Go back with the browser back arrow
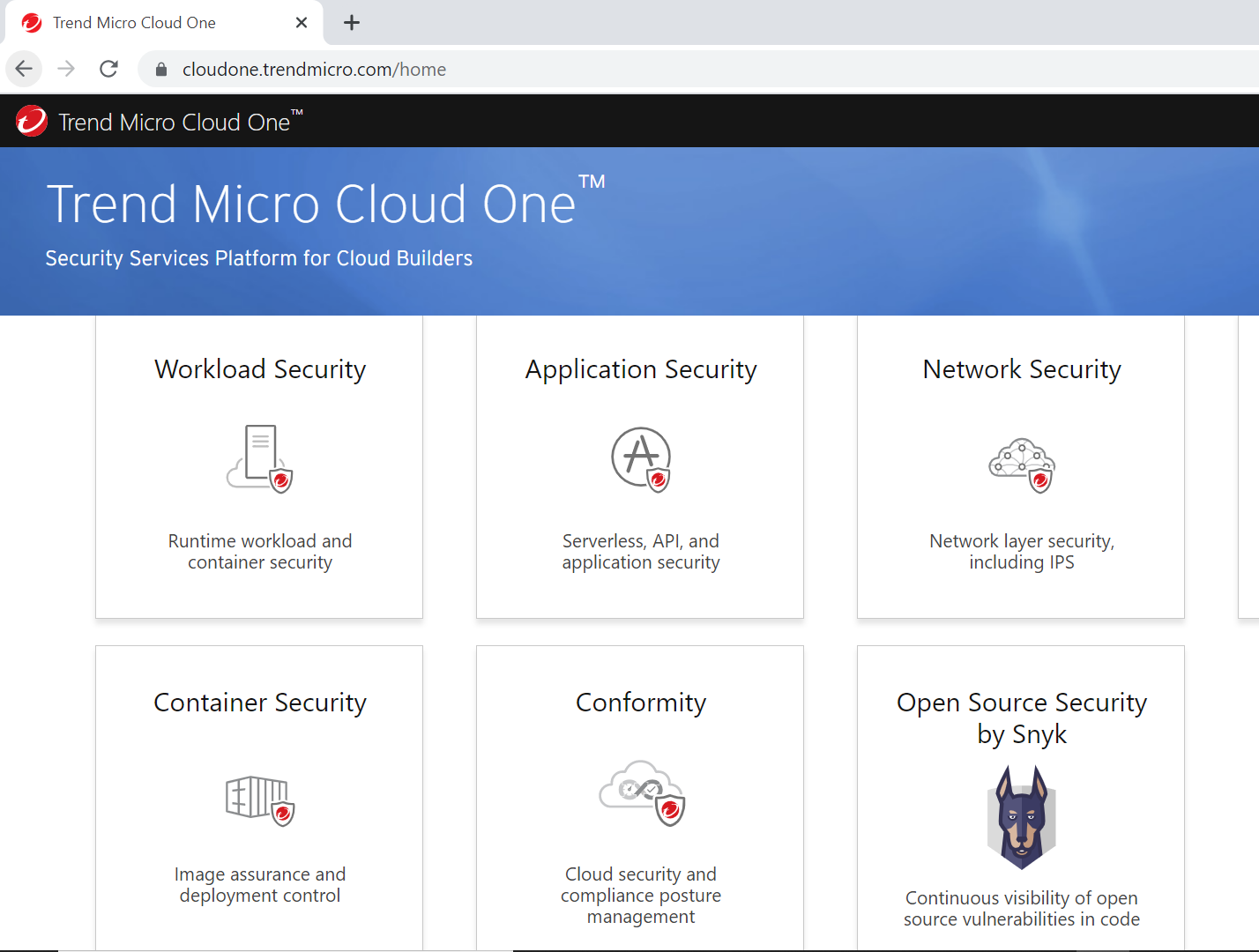This screenshot has height=952, width=1259. (24, 69)
